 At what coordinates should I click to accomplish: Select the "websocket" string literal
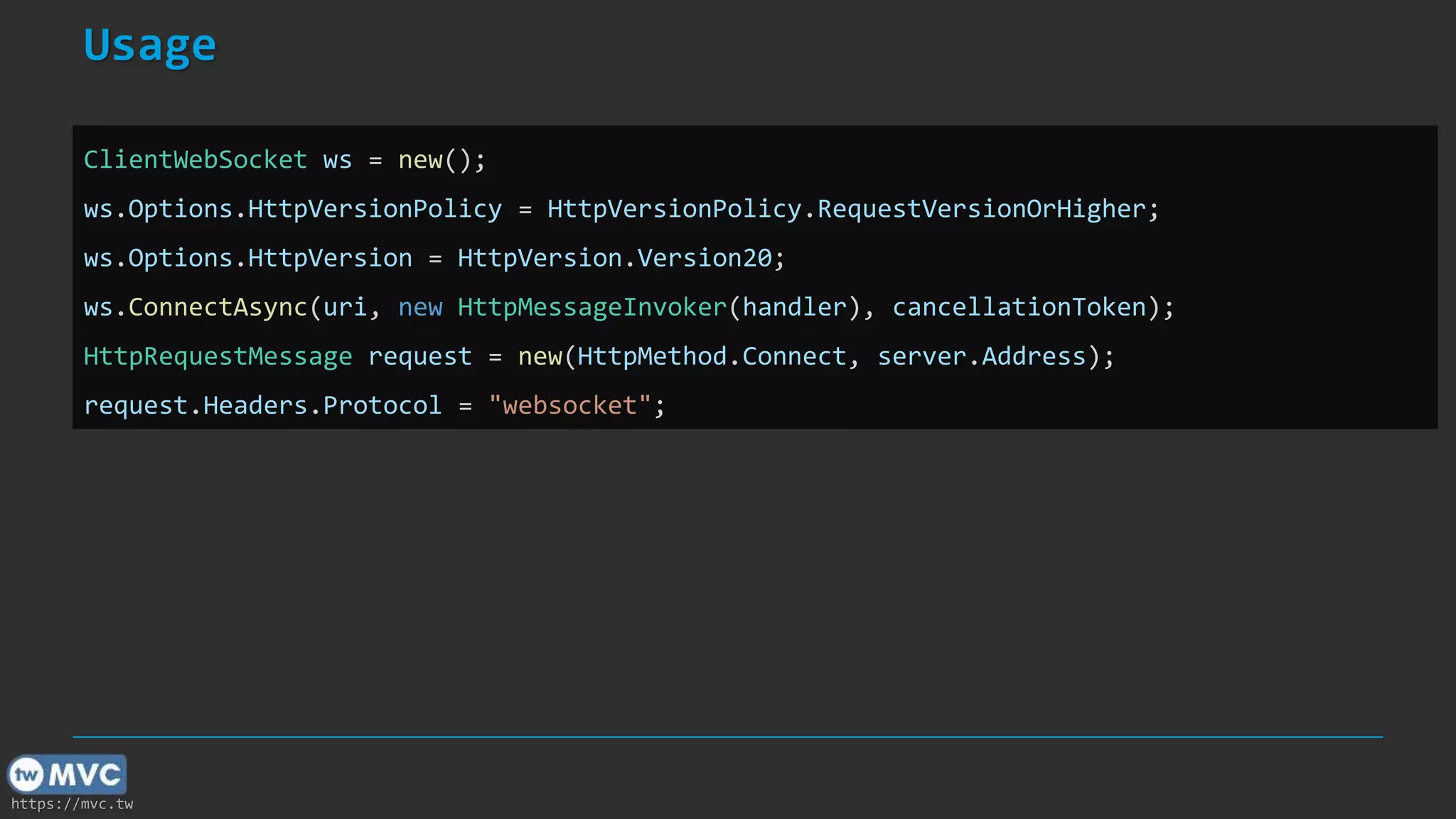tap(569, 405)
